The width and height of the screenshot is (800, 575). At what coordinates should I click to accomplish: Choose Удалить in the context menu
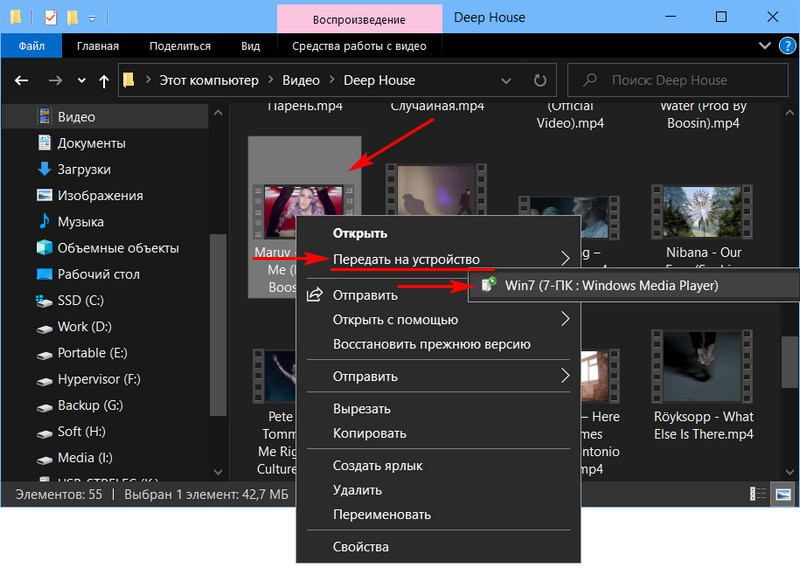click(438, 490)
